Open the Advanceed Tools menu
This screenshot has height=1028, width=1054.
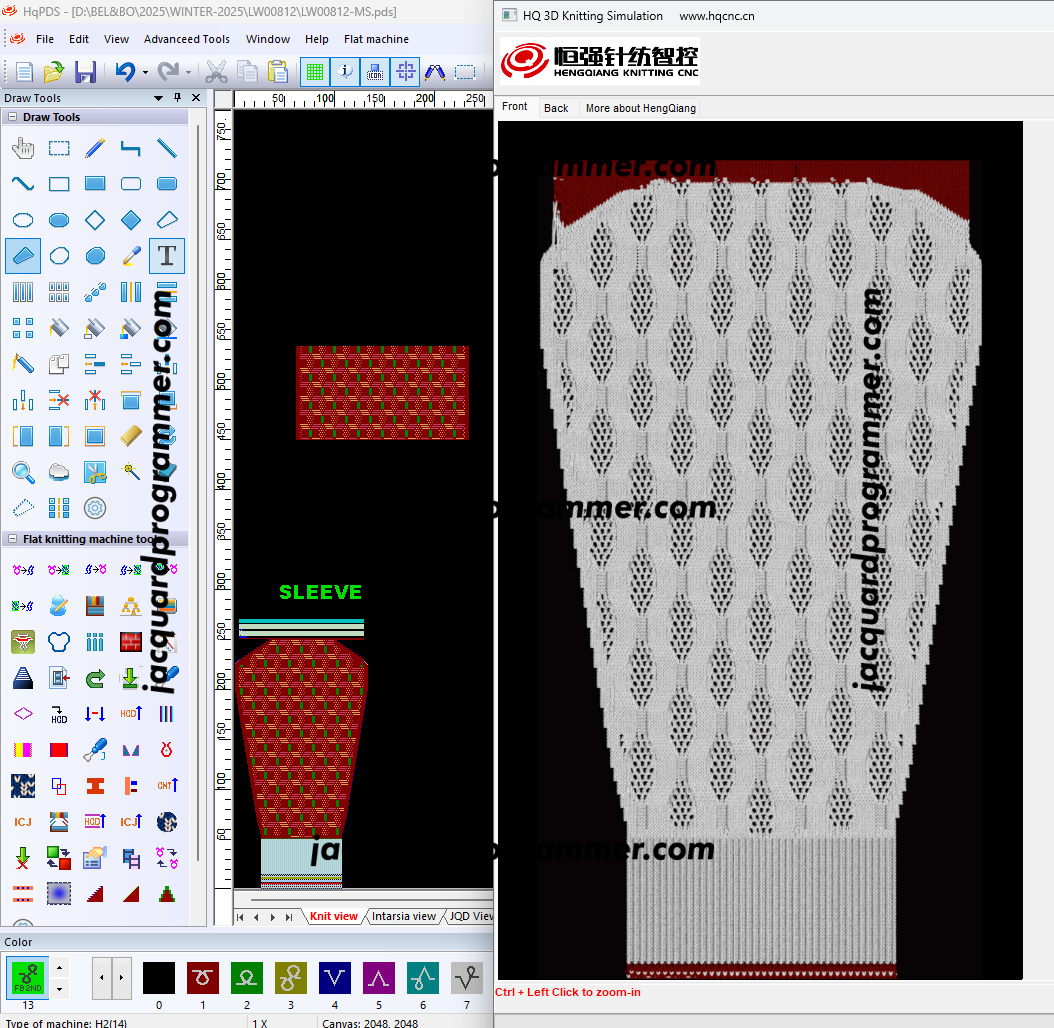click(186, 39)
